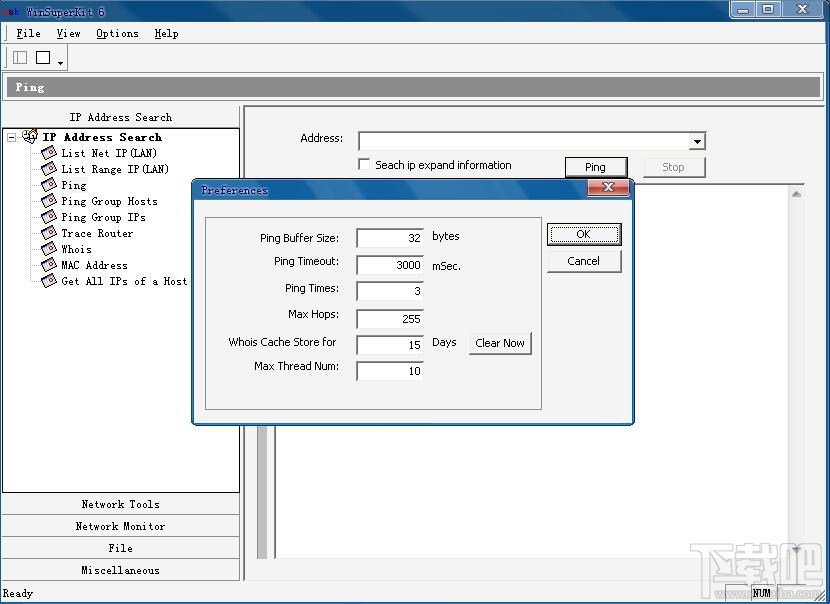
Task: Confirm preferences with OK button
Action: point(584,234)
